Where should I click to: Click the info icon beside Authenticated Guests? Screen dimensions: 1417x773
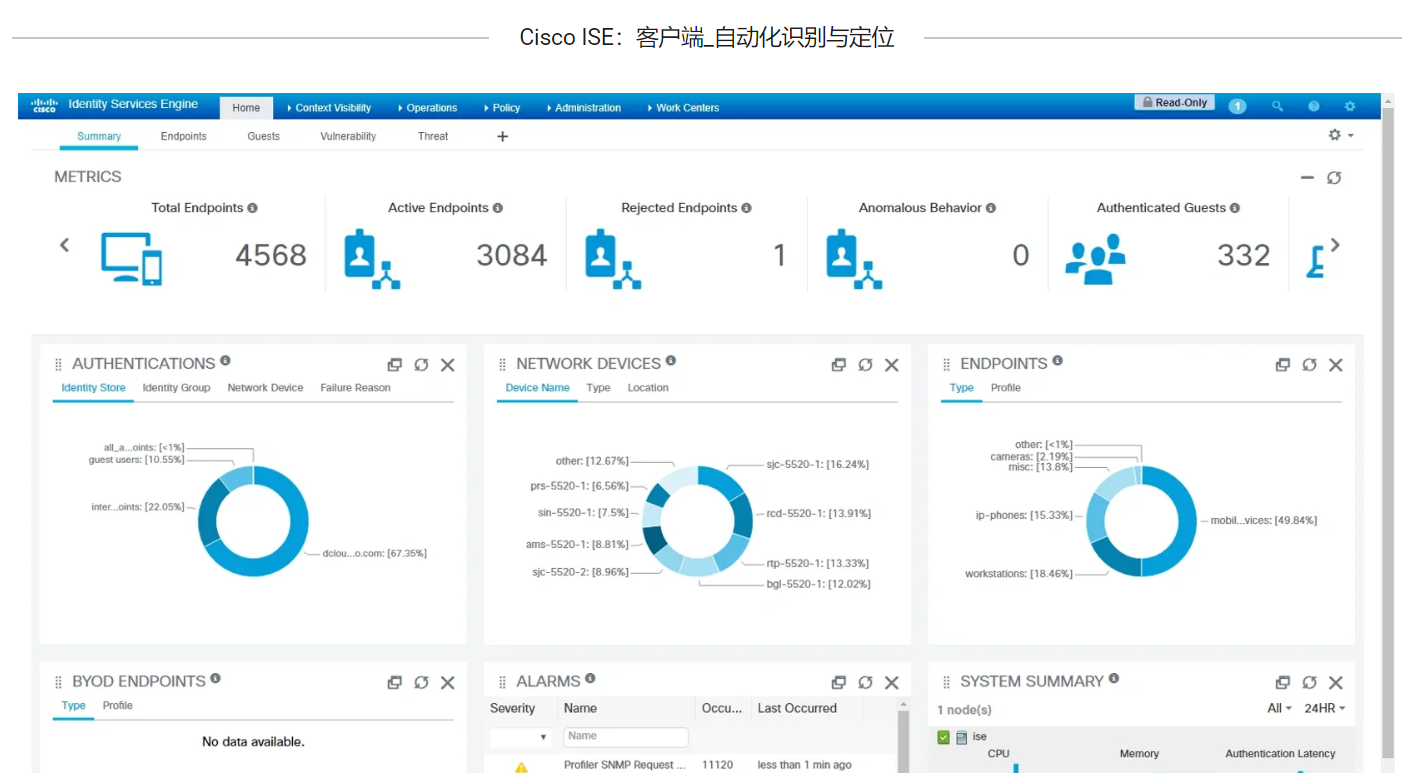pos(1235,208)
